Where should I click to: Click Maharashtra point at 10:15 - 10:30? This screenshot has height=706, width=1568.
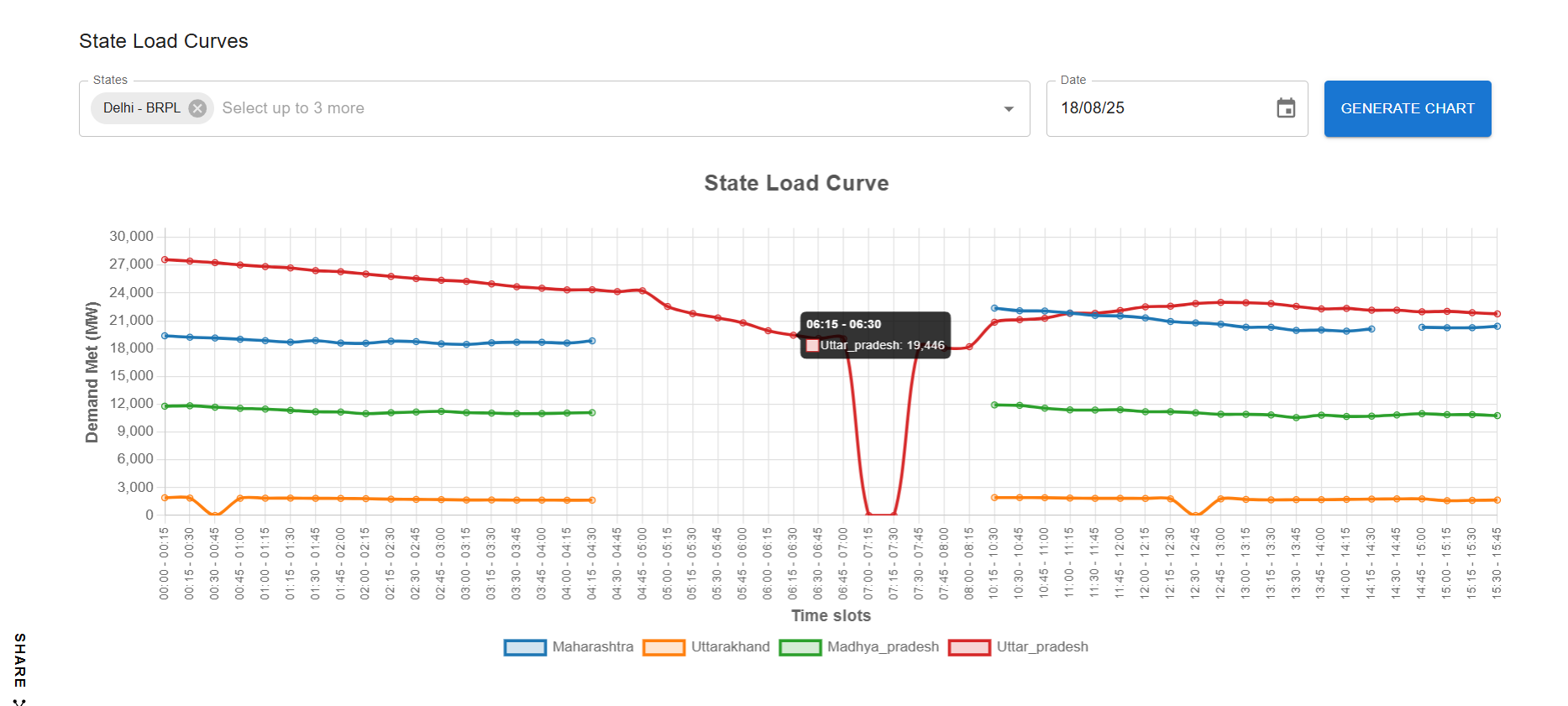(994, 308)
